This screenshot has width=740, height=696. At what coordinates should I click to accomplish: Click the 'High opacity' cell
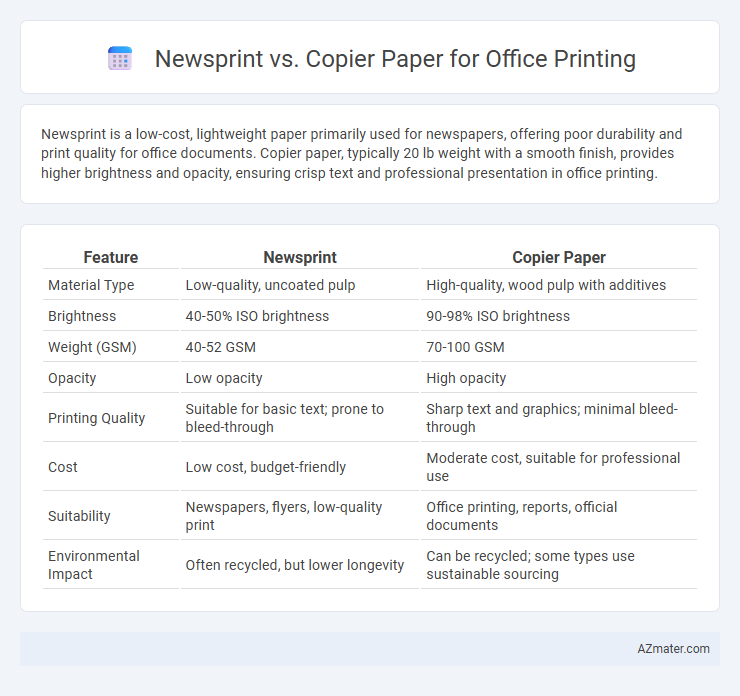(558, 378)
